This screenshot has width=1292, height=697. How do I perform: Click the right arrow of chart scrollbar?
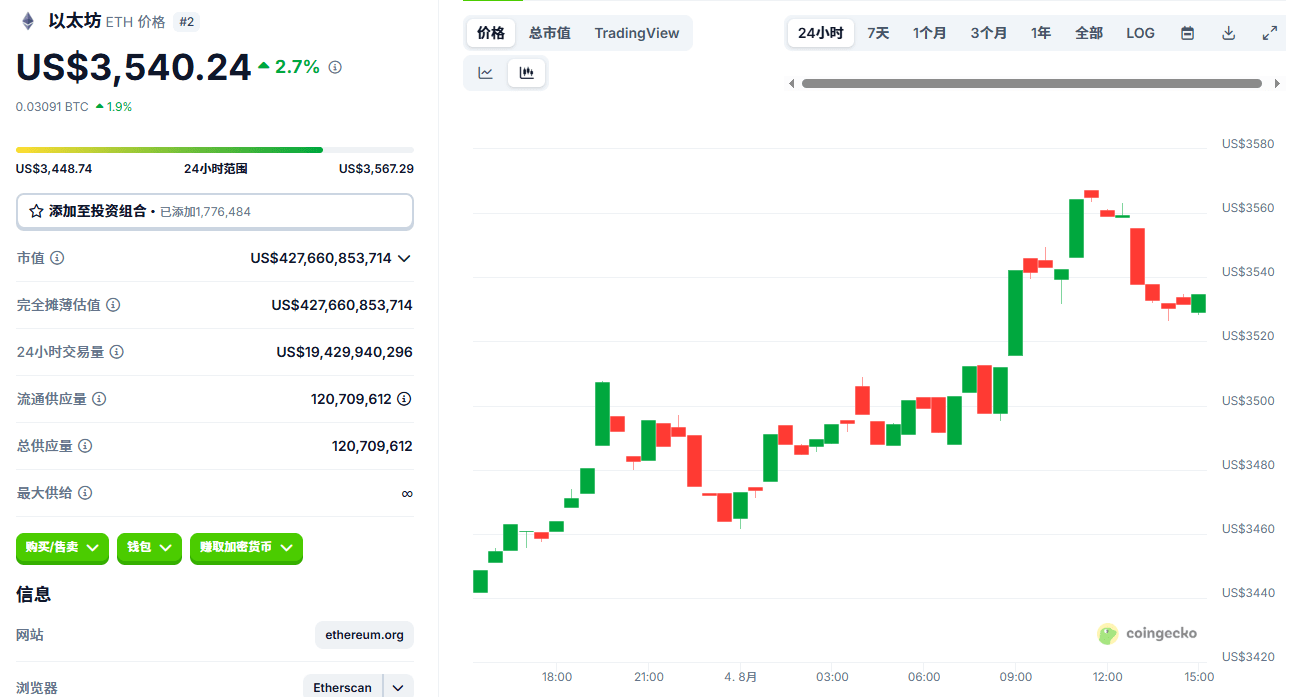coord(1277,84)
